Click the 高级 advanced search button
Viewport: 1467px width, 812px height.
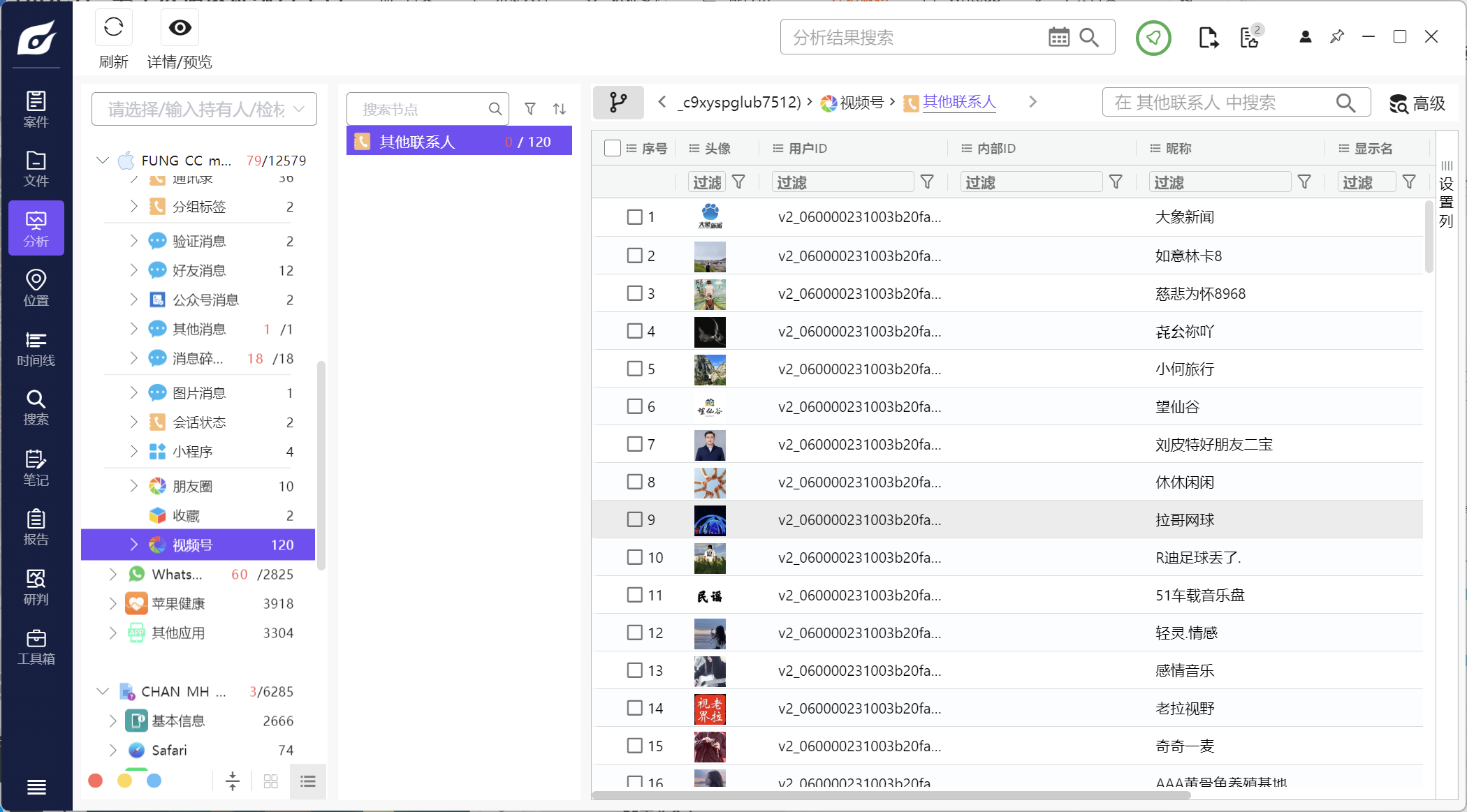tap(1417, 103)
